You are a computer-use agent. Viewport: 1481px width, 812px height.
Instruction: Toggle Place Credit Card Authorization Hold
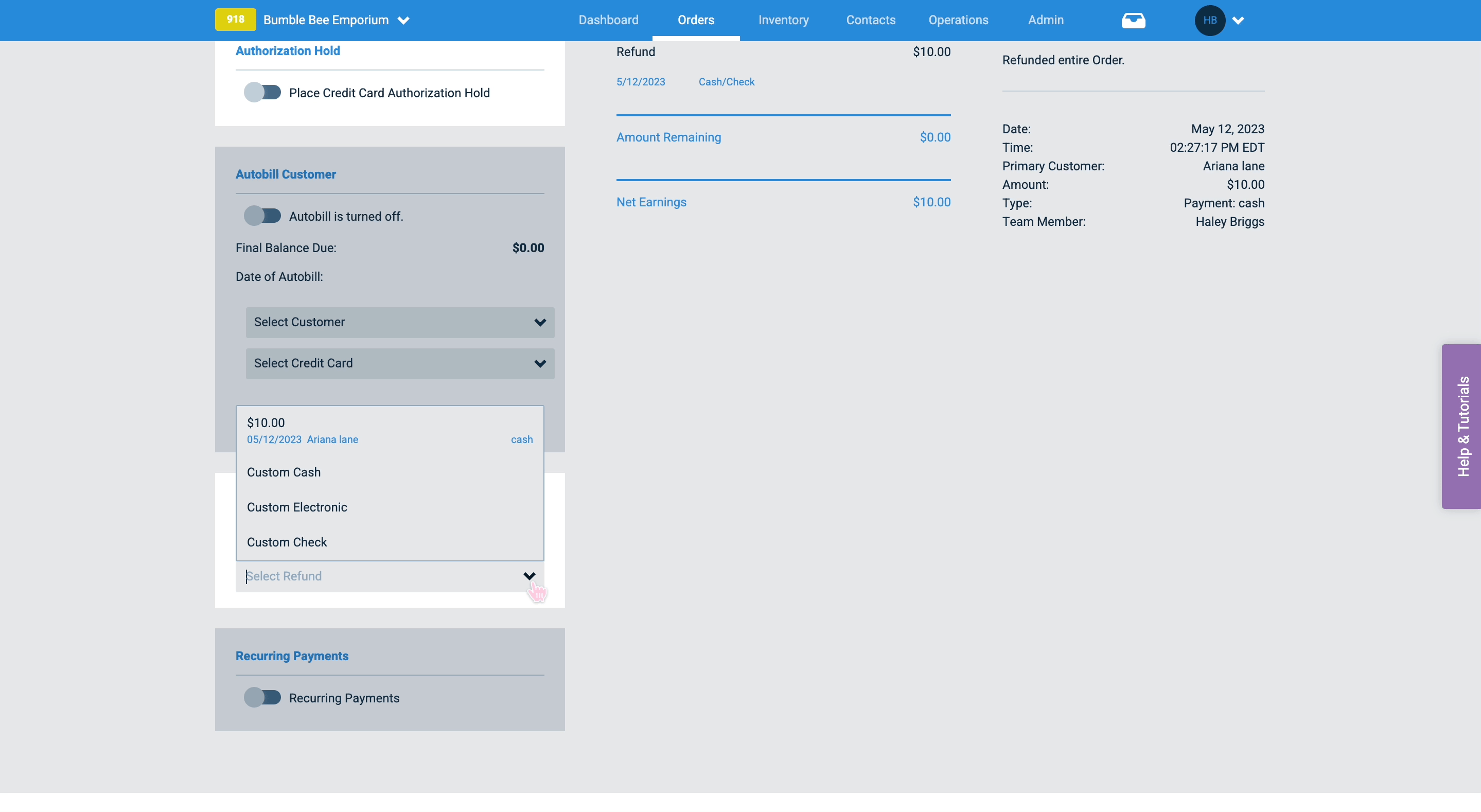pos(262,92)
